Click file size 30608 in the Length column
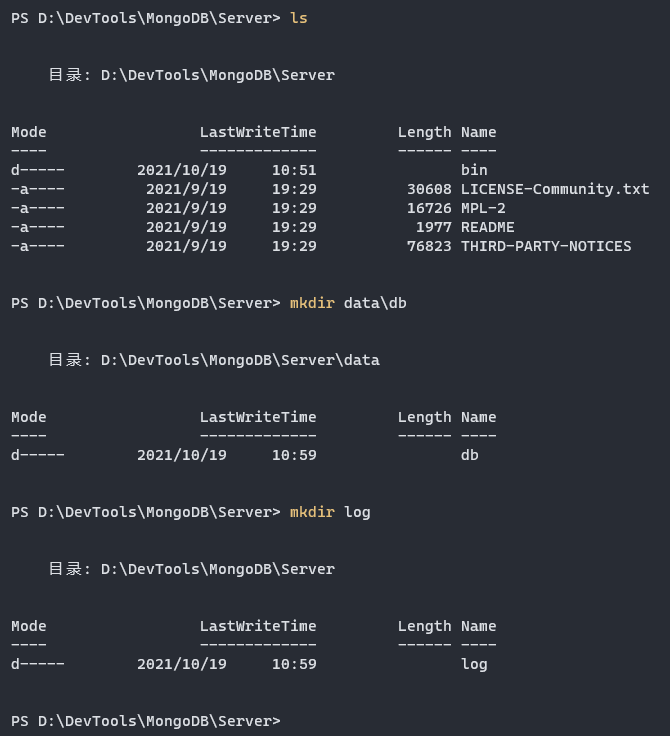This screenshot has height=736, width=670. pos(429,189)
